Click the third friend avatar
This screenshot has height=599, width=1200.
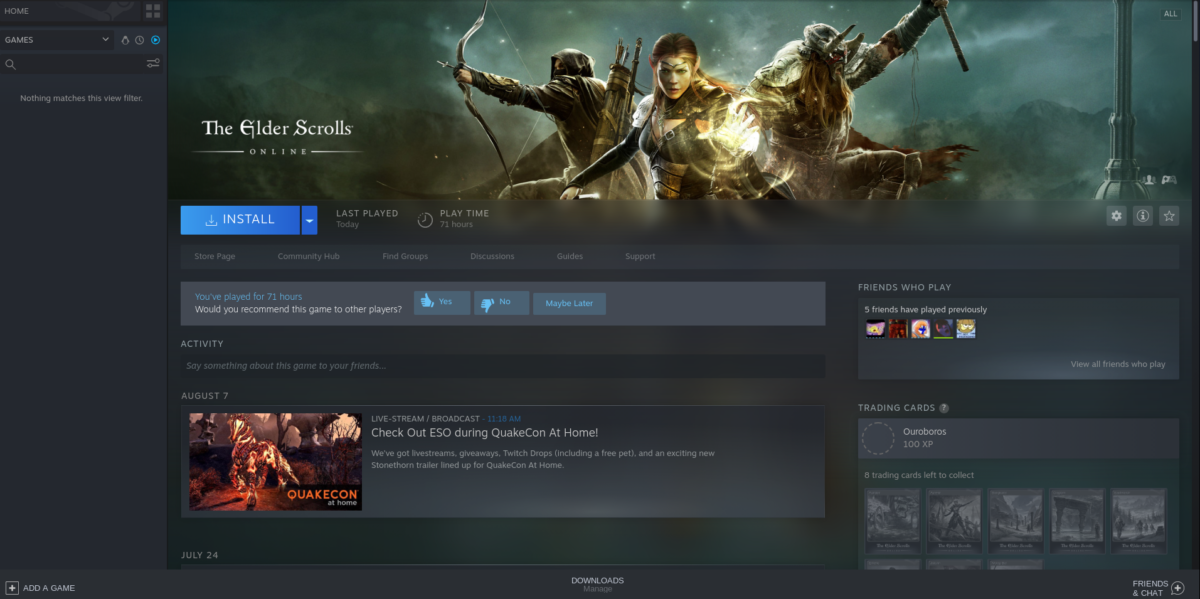coord(920,329)
